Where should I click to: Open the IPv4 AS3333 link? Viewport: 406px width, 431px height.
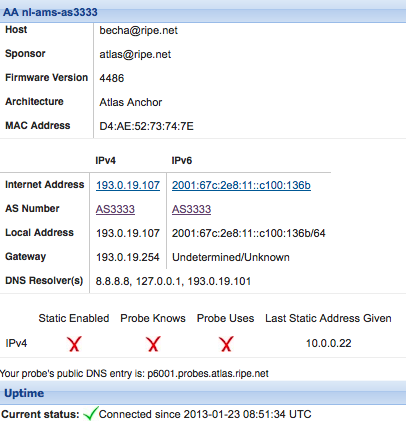(x=115, y=209)
